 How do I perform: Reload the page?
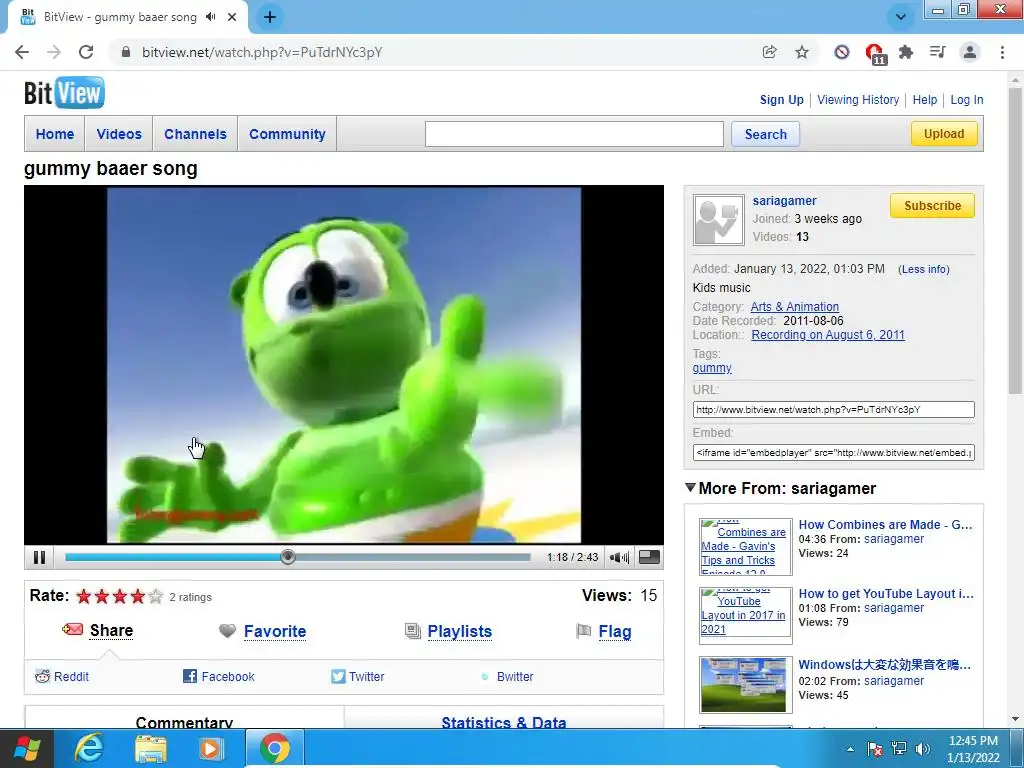click(86, 52)
